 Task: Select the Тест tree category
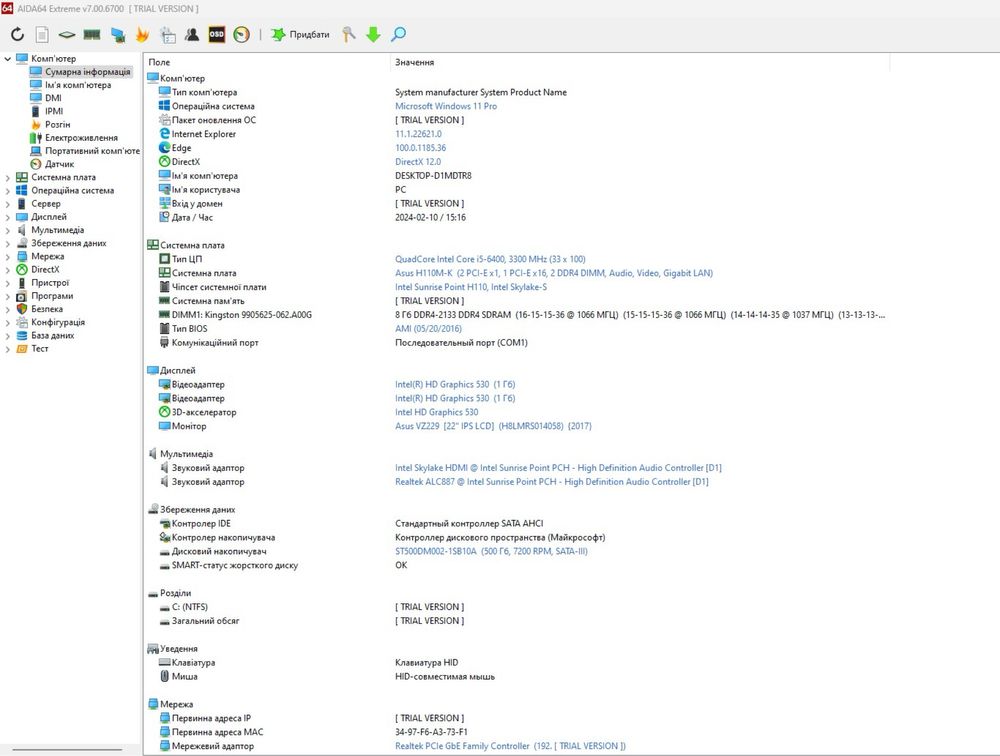click(40, 348)
